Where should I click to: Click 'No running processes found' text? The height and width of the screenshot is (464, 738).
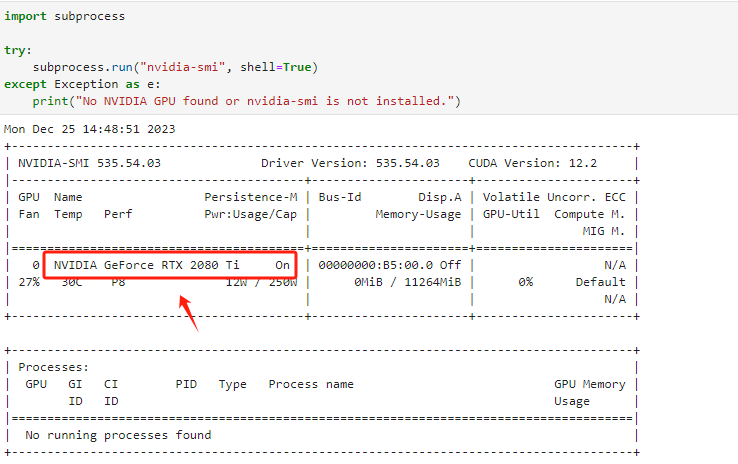118,435
